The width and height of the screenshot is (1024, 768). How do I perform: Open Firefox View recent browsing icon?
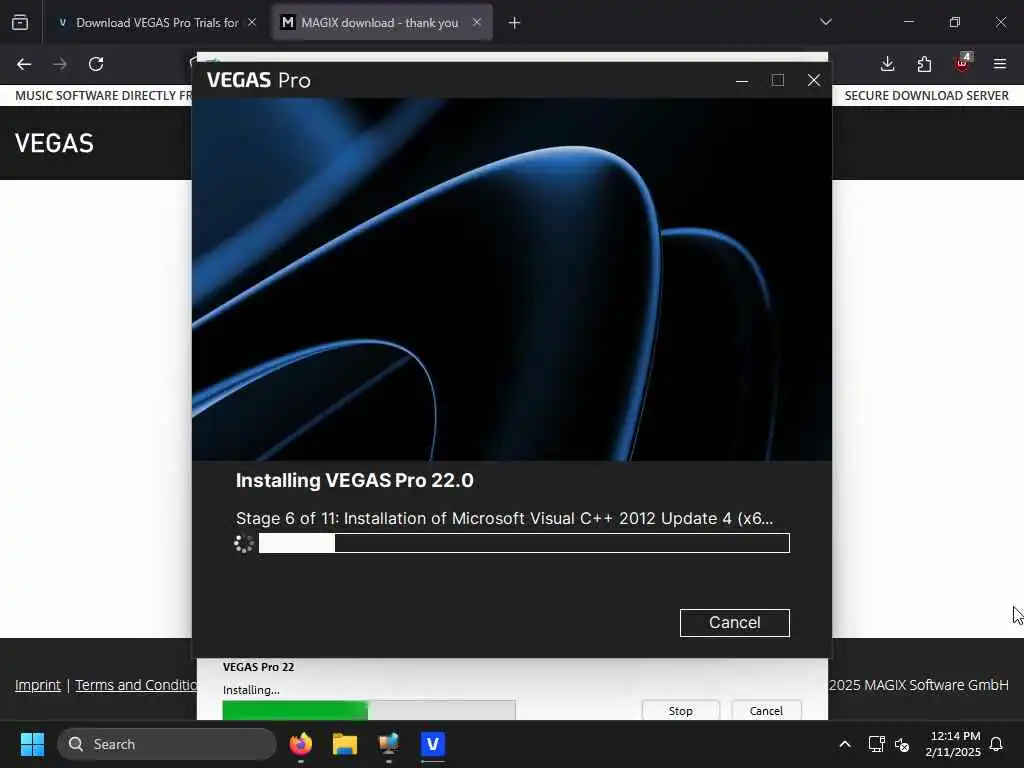point(20,23)
